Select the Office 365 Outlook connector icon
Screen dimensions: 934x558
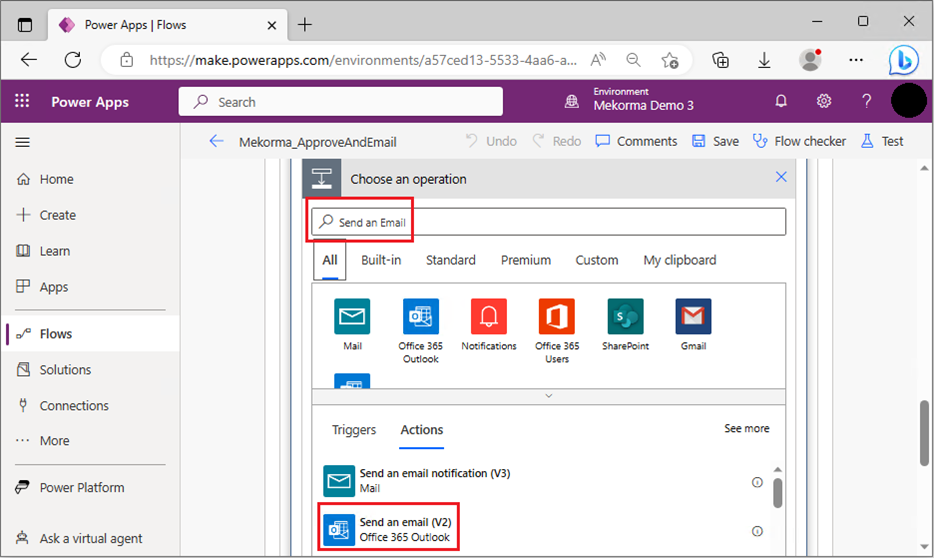(x=421, y=316)
